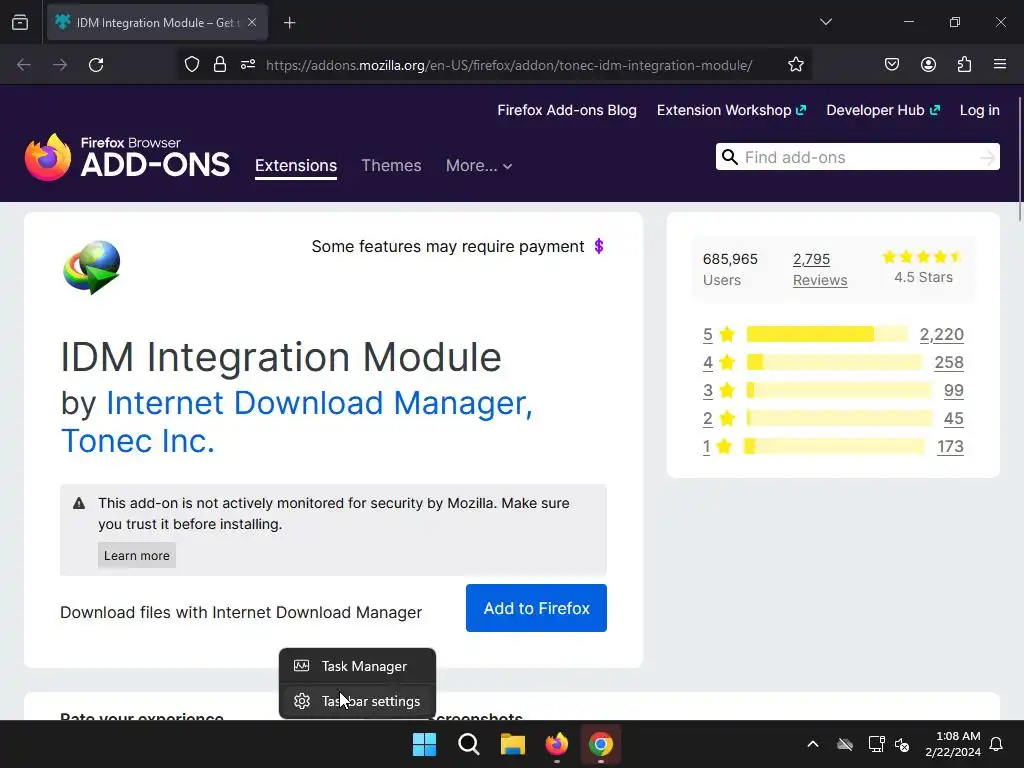
Task: Go back with the back arrow
Action: point(24,65)
